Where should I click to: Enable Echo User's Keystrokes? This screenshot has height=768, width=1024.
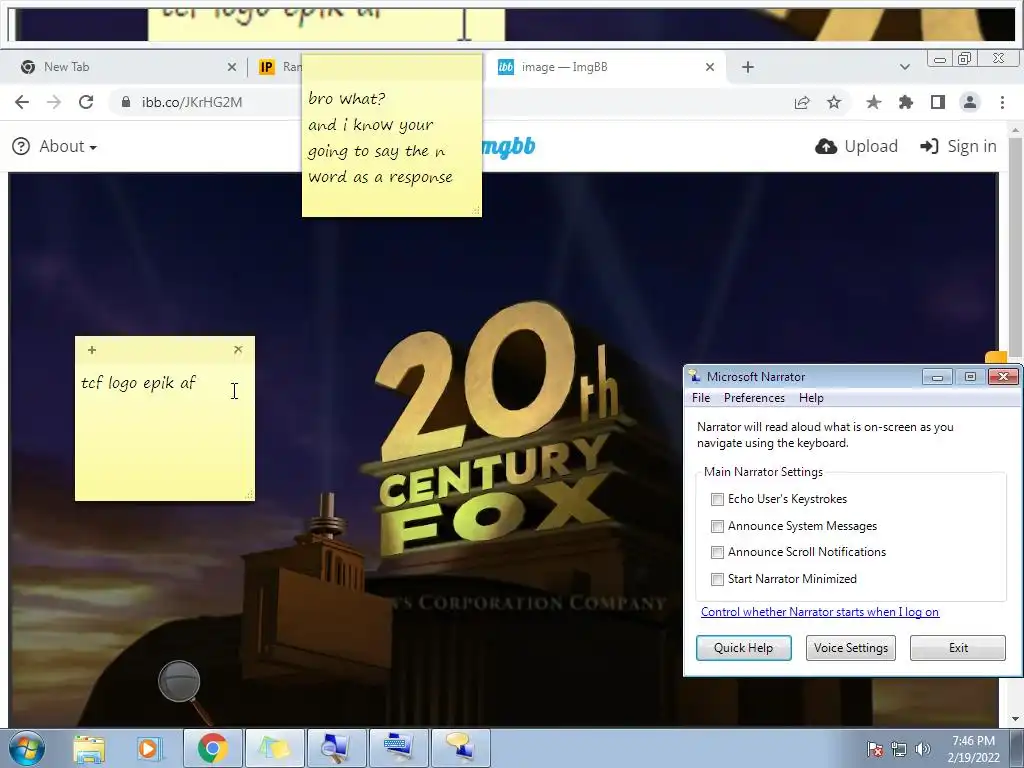point(717,500)
